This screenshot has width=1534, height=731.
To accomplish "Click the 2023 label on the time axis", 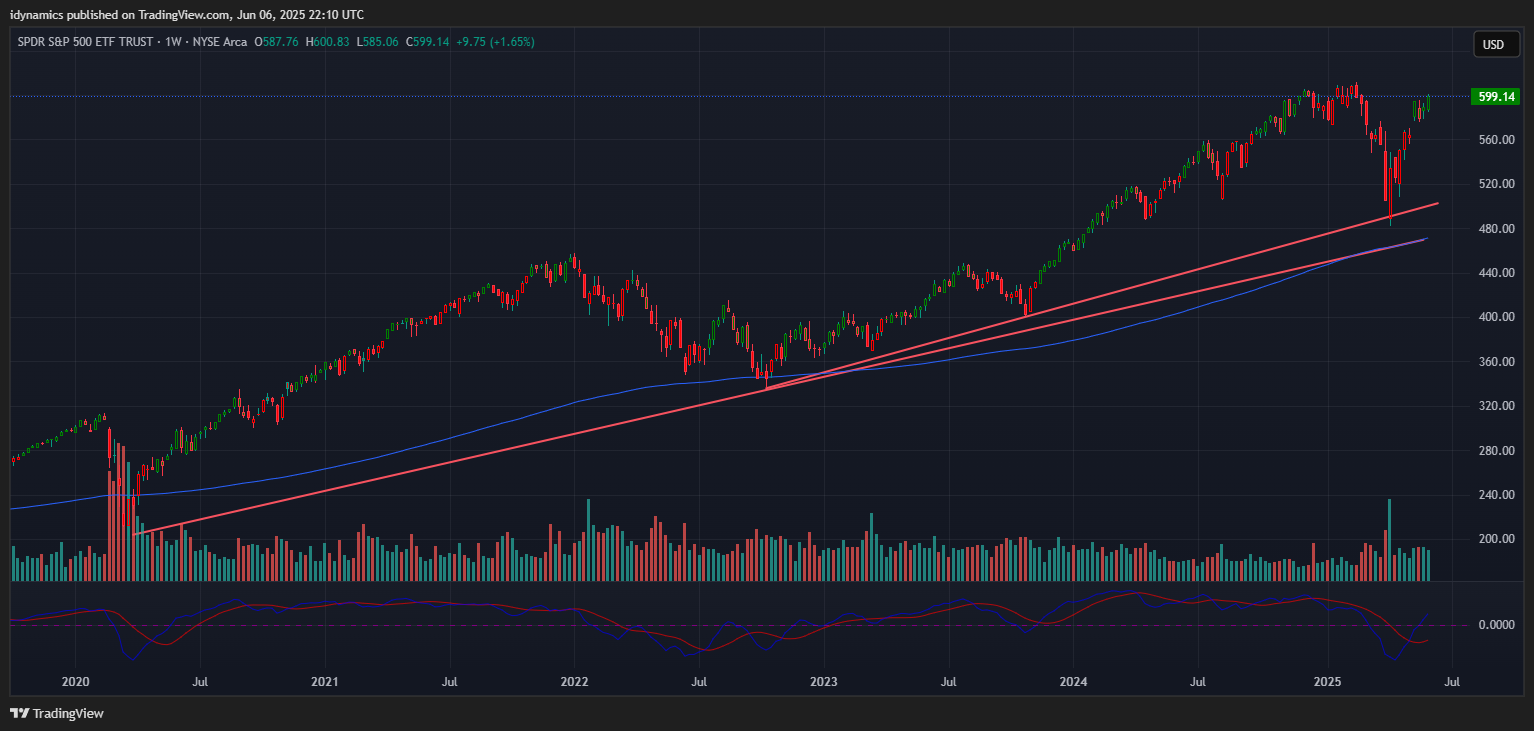I will pyautogui.click(x=823, y=682).
